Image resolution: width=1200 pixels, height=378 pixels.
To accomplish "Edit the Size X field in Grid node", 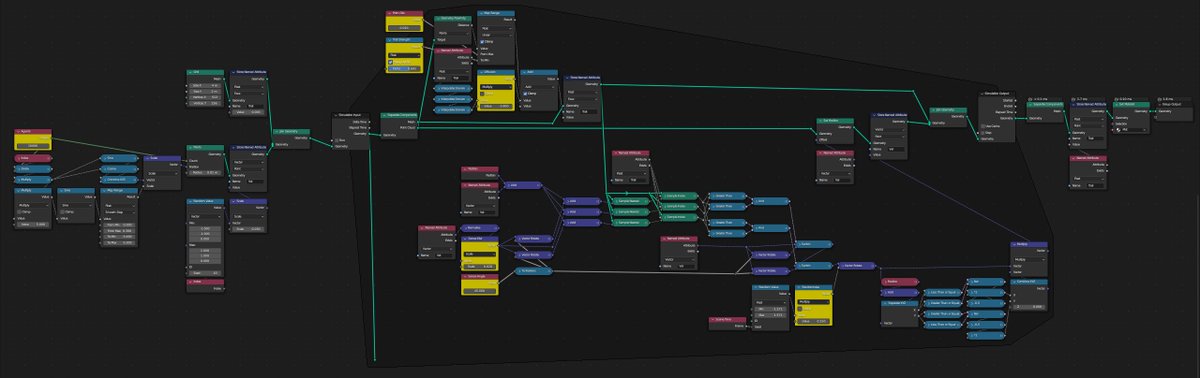I will pos(205,85).
